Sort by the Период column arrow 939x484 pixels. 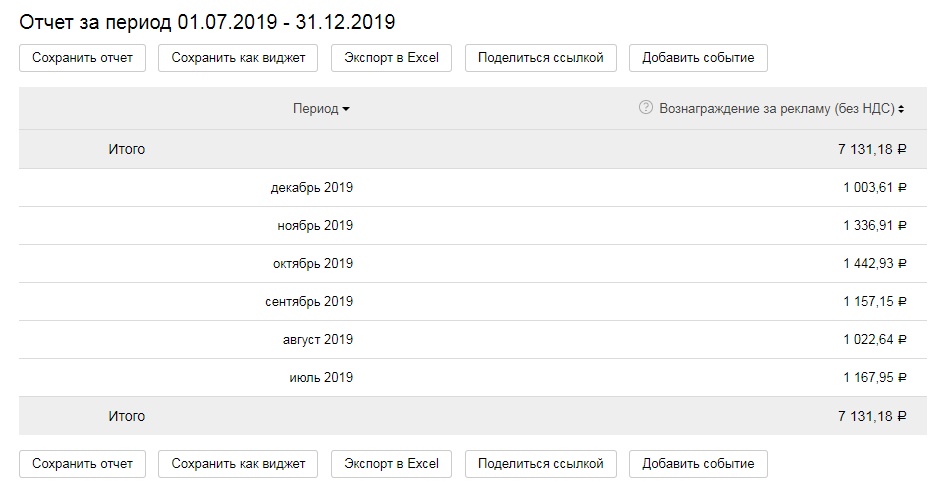(346, 109)
